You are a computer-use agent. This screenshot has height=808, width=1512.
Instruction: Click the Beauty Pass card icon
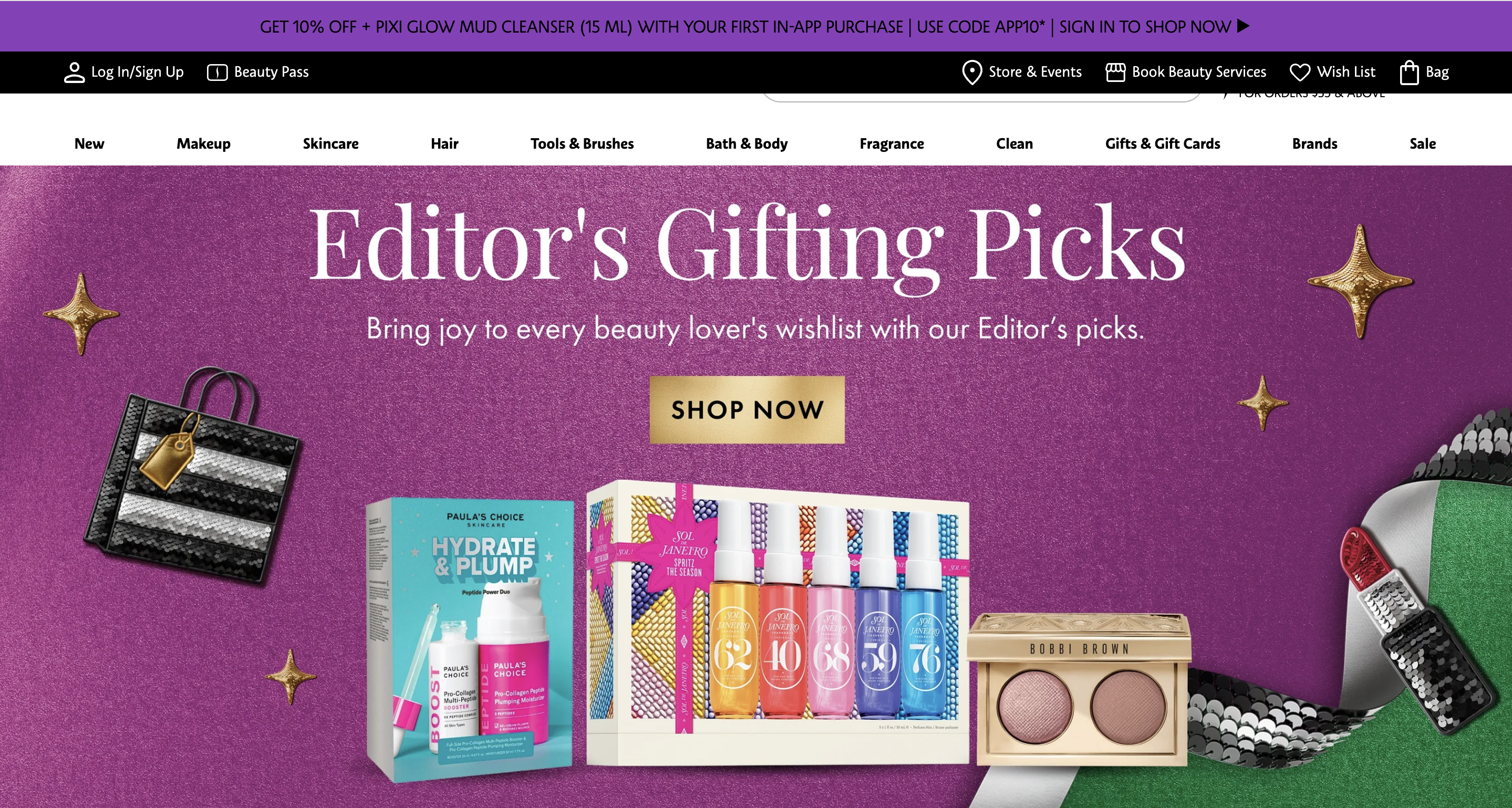(x=217, y=72)
